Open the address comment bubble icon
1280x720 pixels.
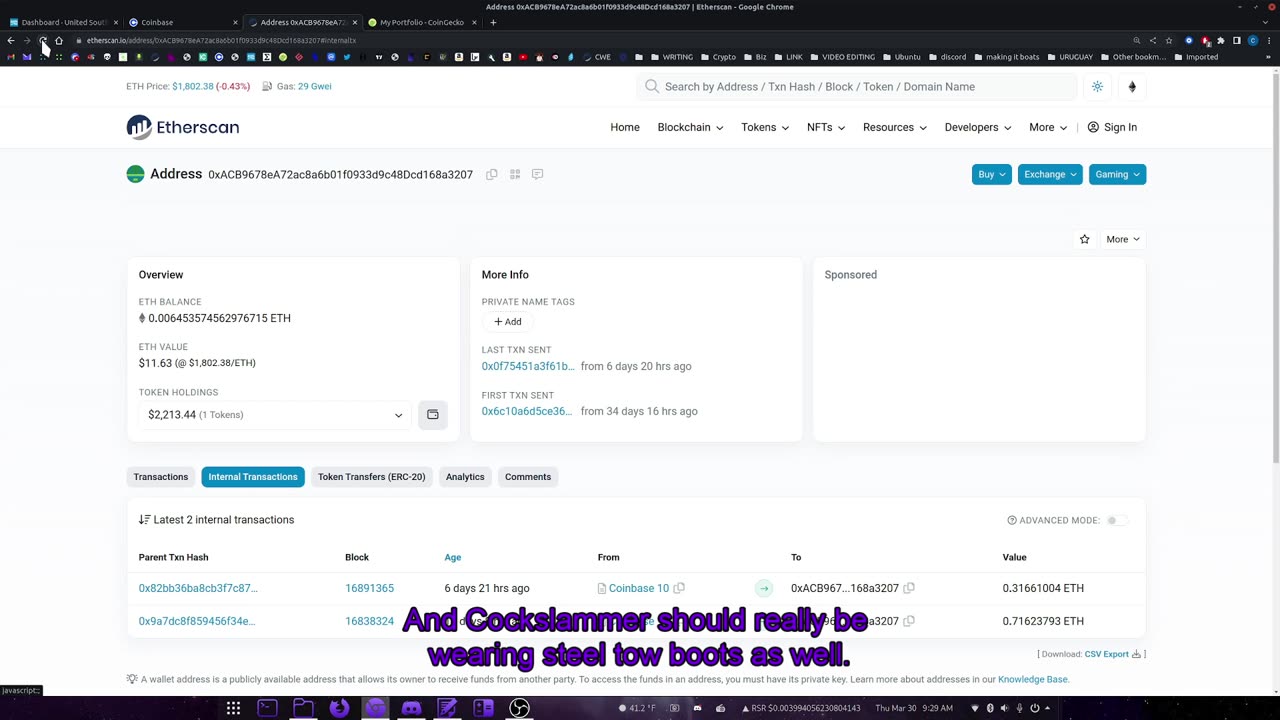click(x=537, y=174)
